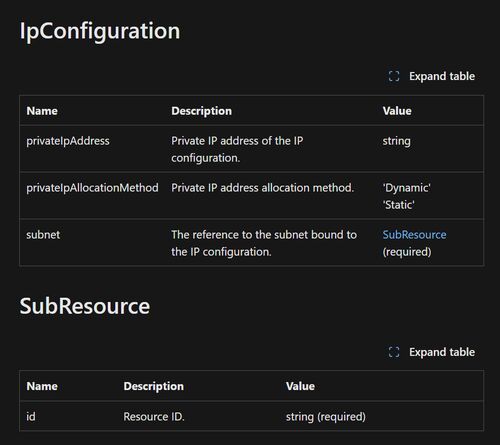500x445 pixels.
Task: Click the Name header in IpConfiguration table
Action: click(42, 111)
